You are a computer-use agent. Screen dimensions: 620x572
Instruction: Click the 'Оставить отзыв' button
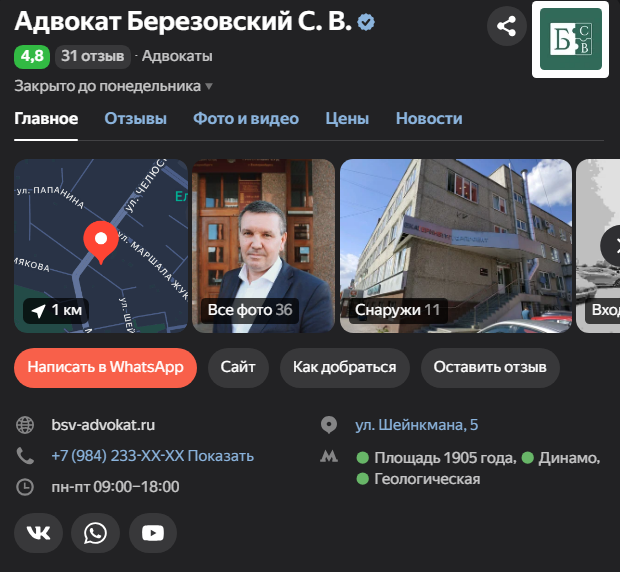[x=490, y=367]
